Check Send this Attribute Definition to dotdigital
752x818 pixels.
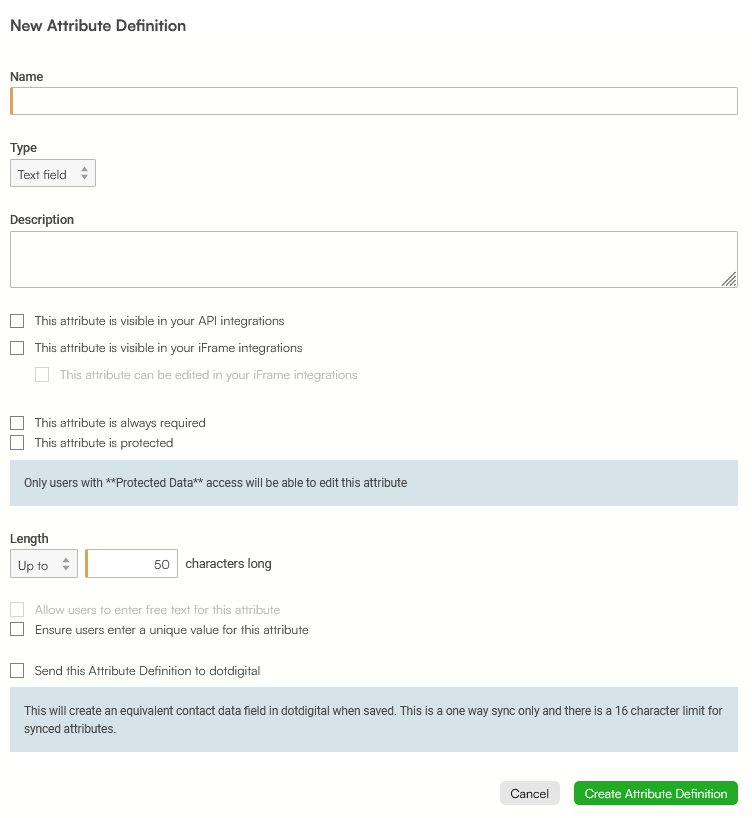point(17,670)
